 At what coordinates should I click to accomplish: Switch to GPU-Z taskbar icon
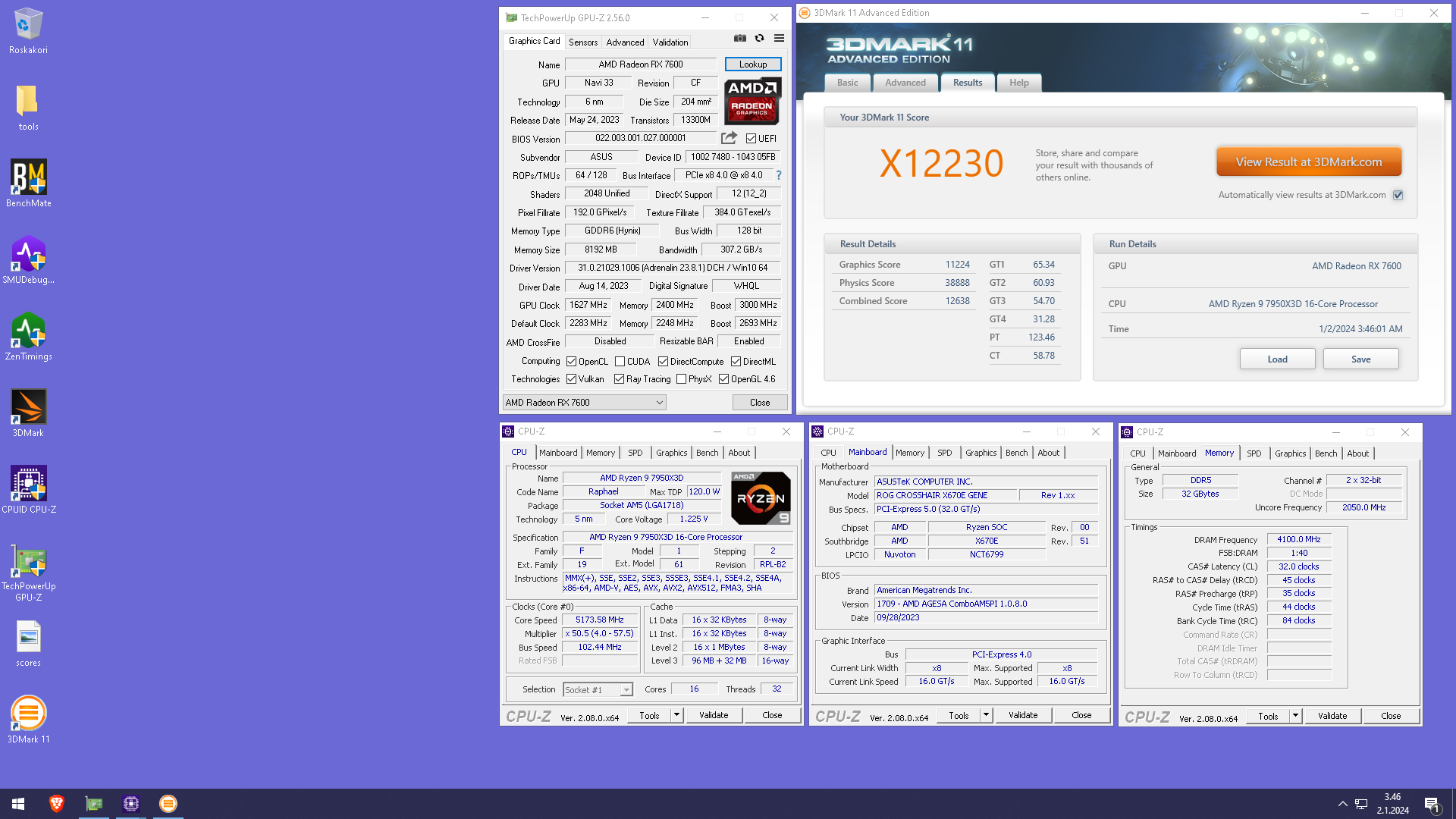coord(94,804)
